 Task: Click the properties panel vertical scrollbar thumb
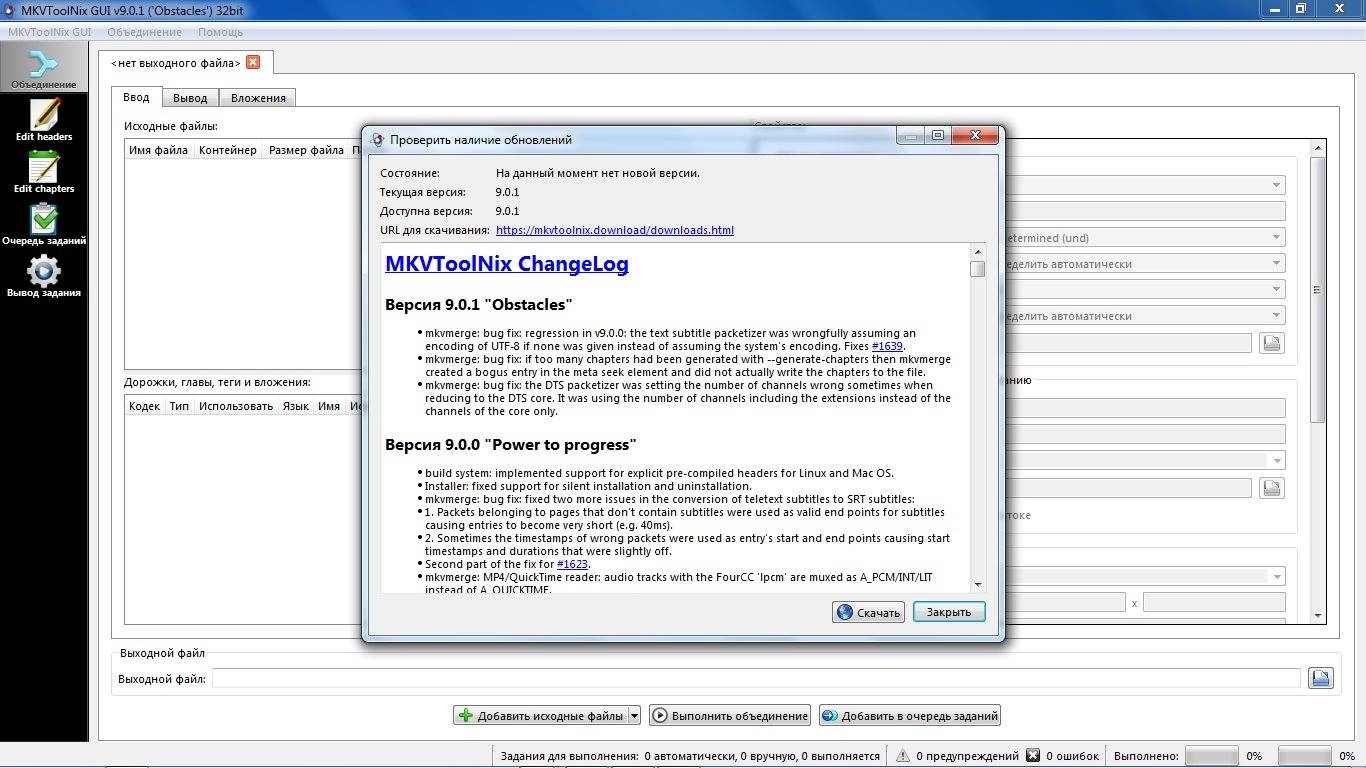click(1318, 290)
